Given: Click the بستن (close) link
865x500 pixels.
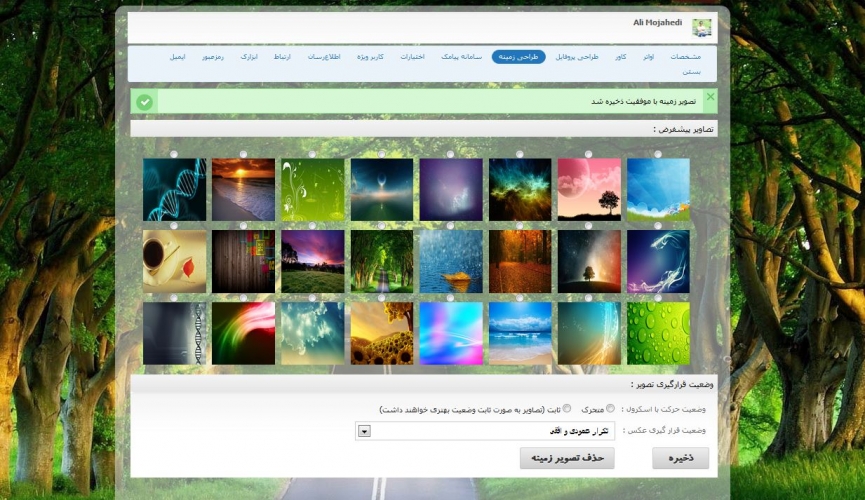Looking at the screenshot, I should pyautogui.click(x=691, y=72).
